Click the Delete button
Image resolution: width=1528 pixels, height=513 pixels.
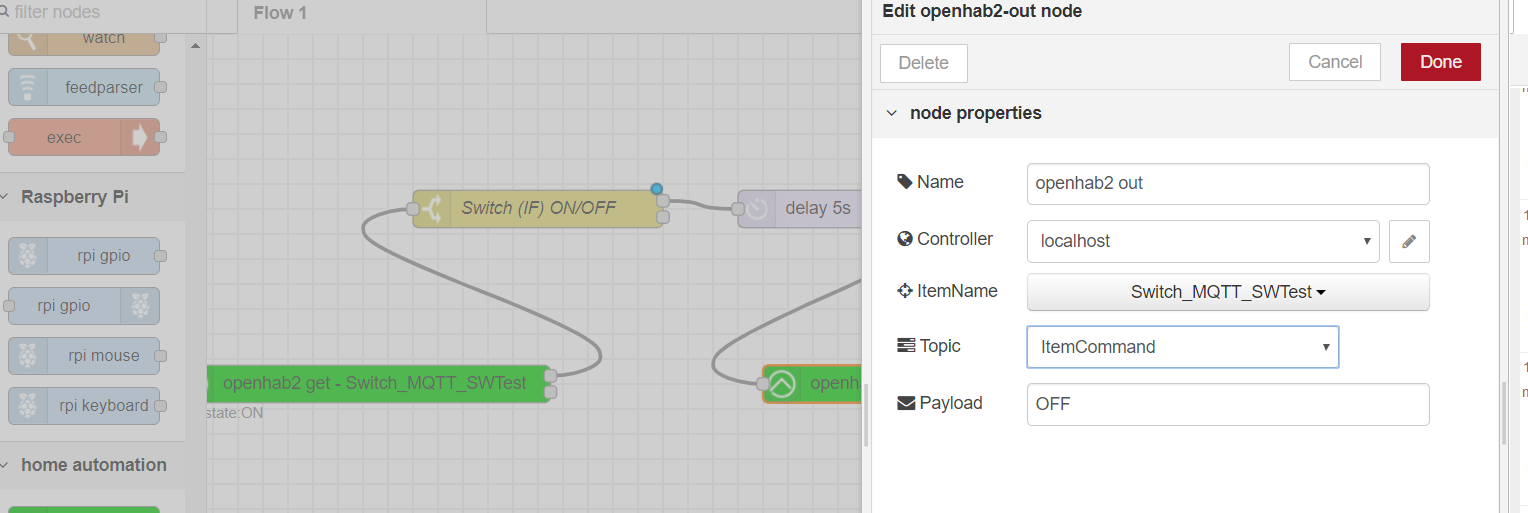point(923,63)
